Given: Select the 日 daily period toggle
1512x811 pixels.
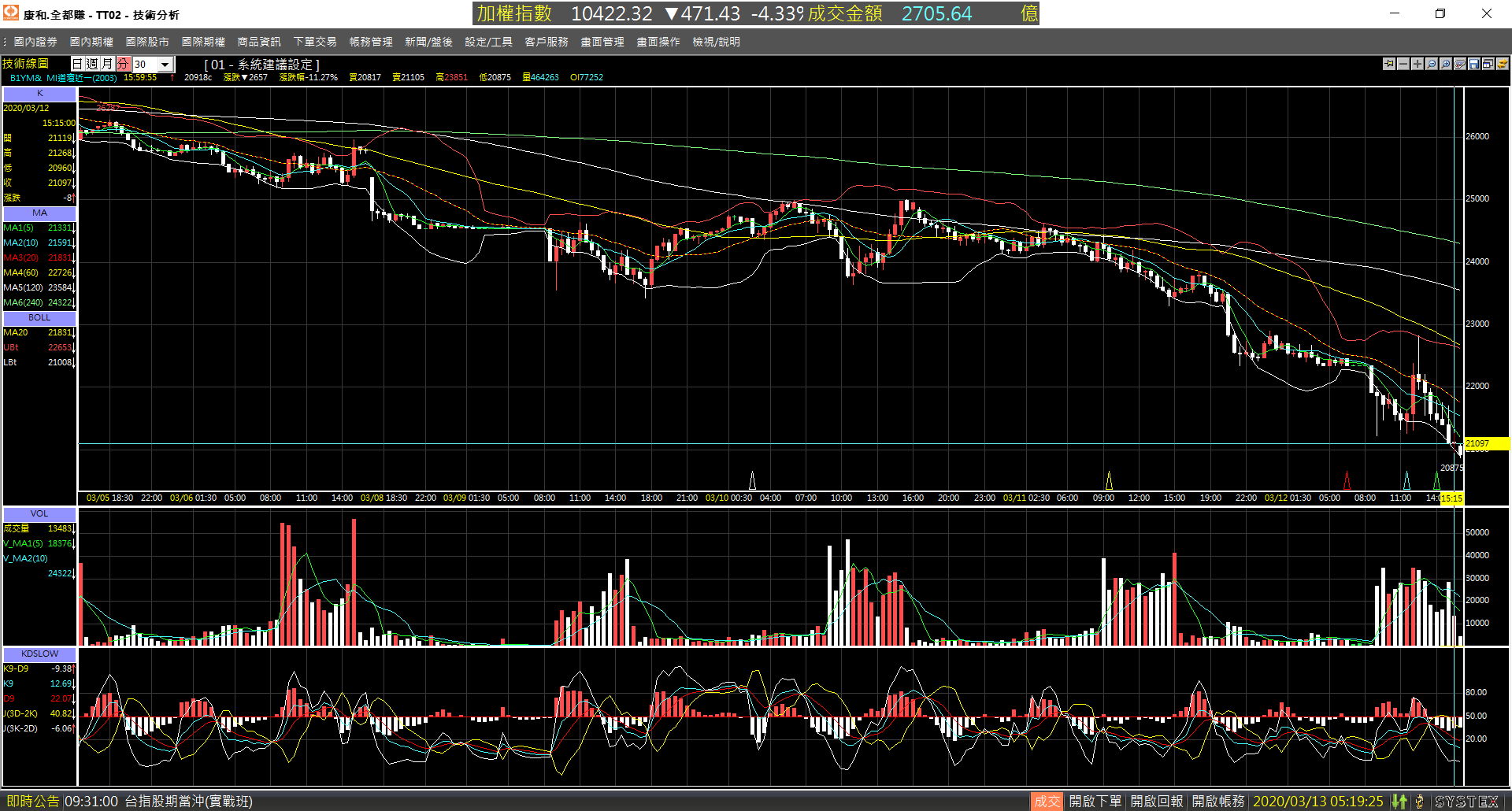Looking at the screenshot, I should pyautogui.click(x=78, y=64).
